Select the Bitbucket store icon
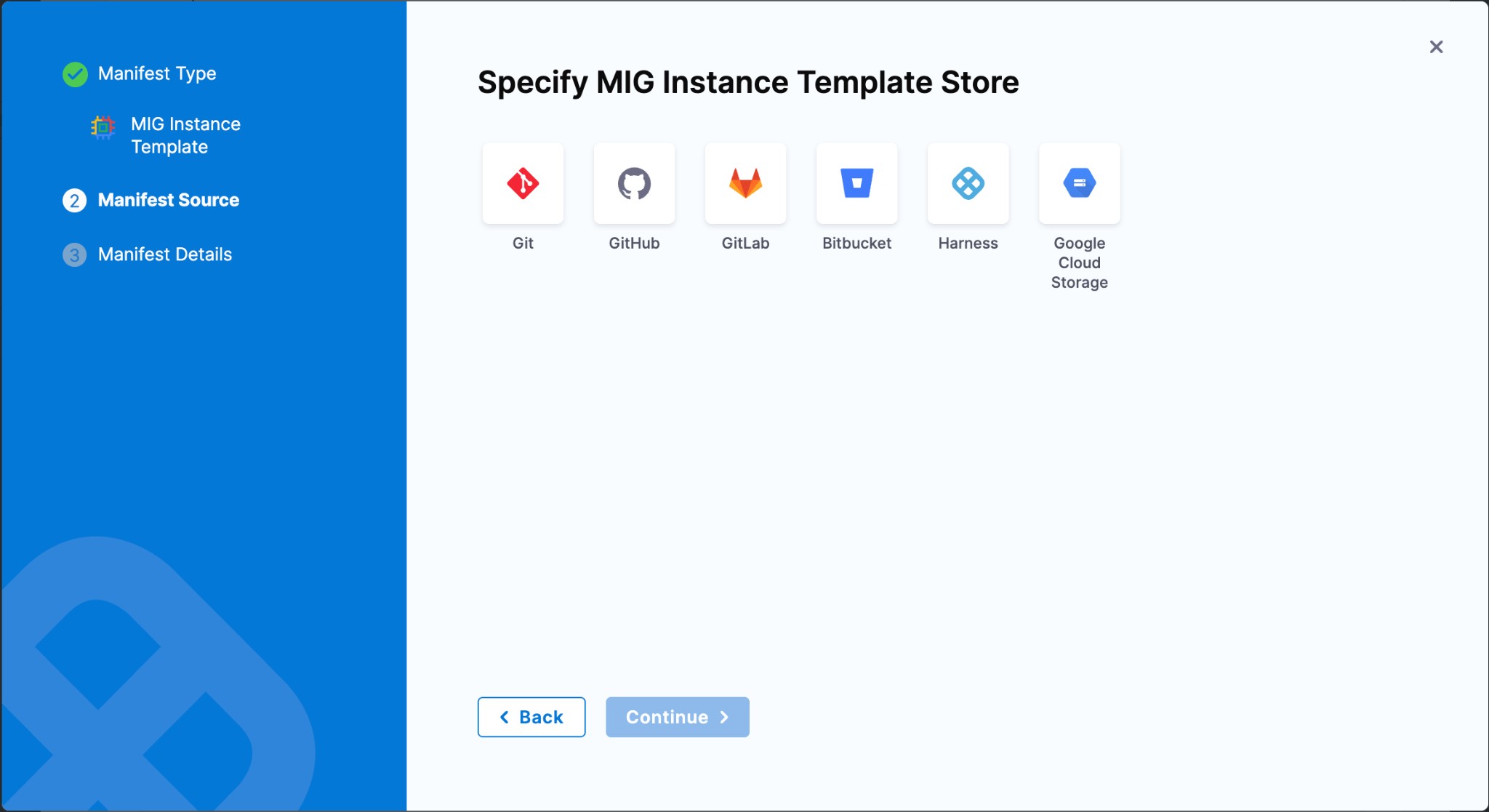The width and height of the screenshot is (1489, 812). pos(856,183)
